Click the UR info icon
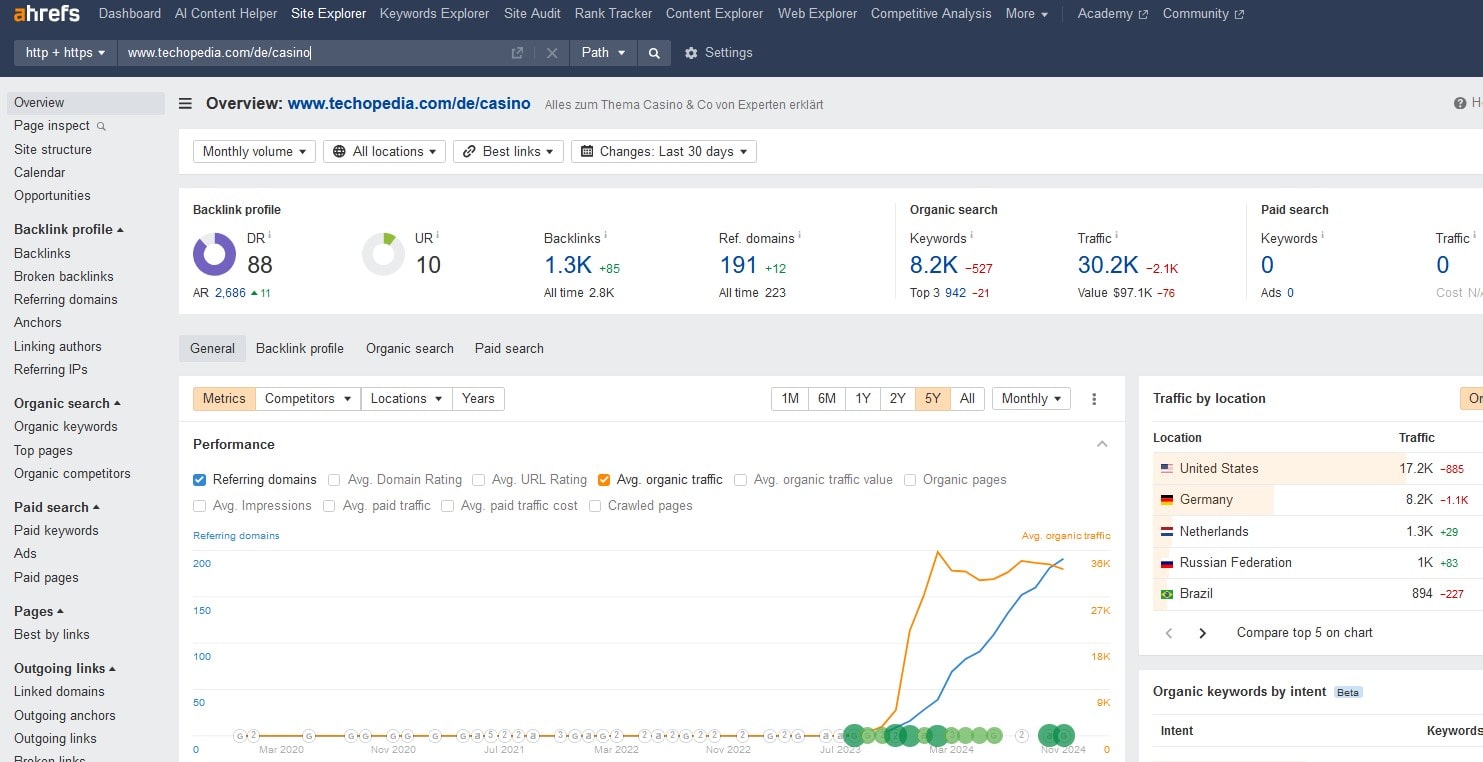Viewport: 1483px width, 762px height. click(437, 235)
